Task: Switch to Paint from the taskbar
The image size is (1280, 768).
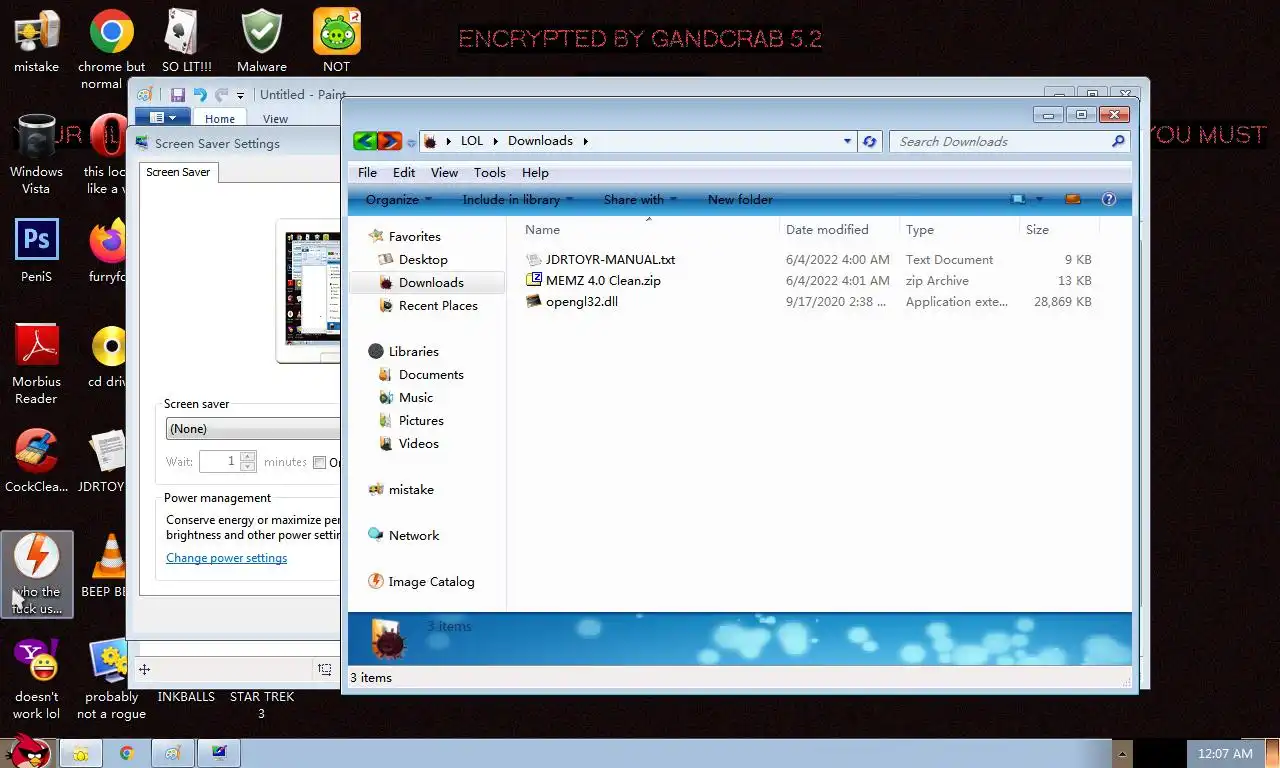Action: [173, 753]
